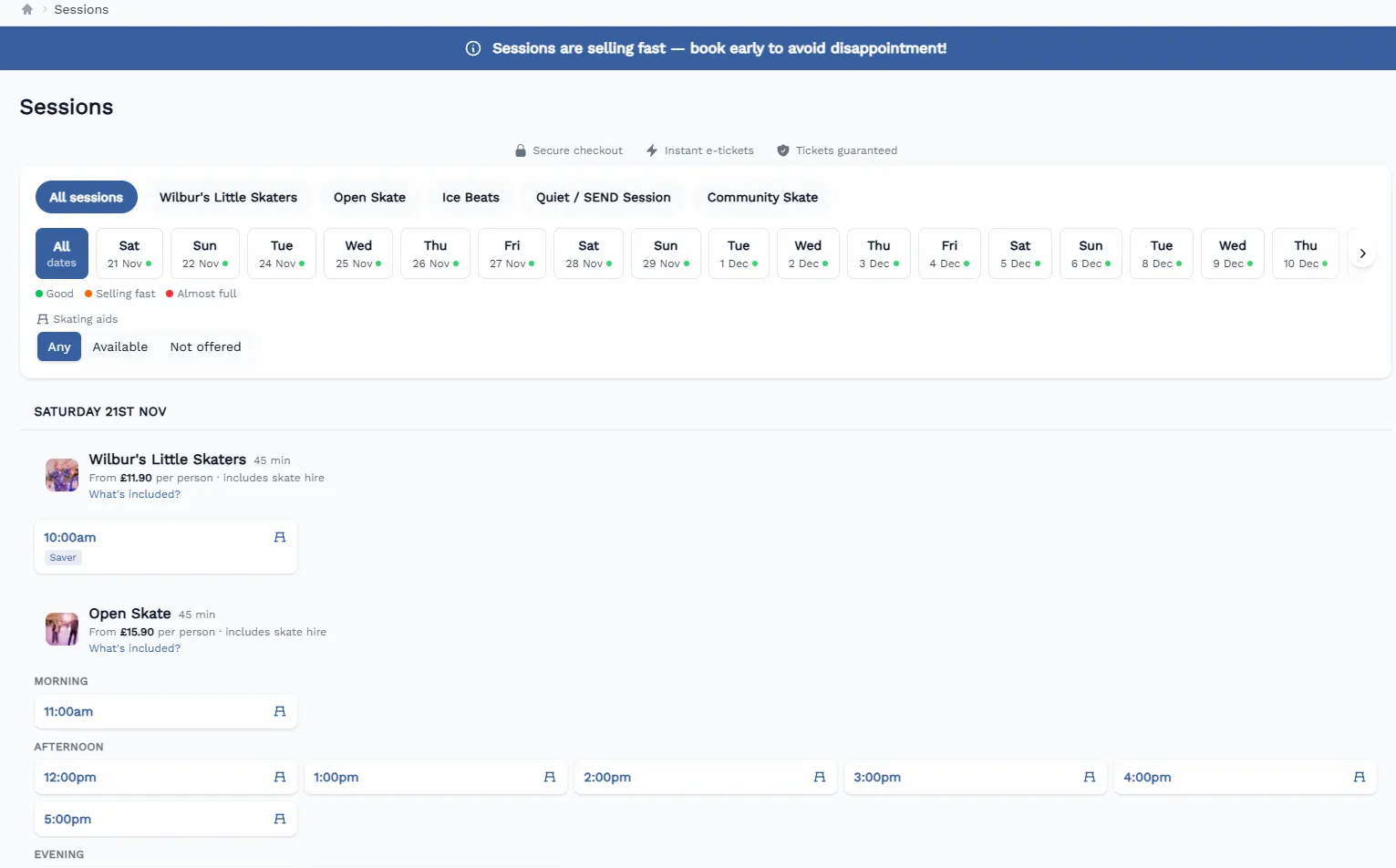Go to the home breadcrumb icon
The height and width of the screenshot is (868, 1396).
coord(27,9)
